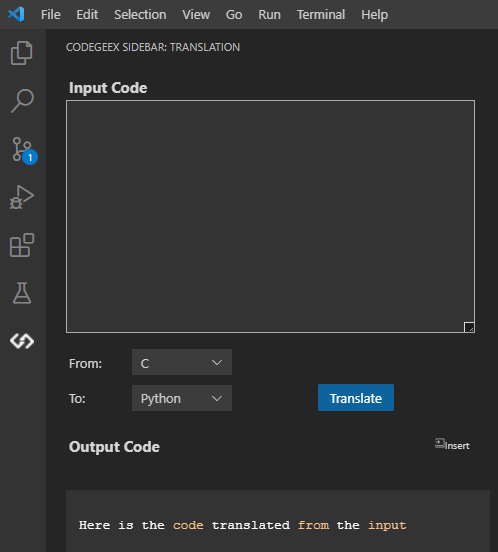This screenshot has width=498, height=552.
Task: Open the Explorer view in activity bar
Action: 22,53
